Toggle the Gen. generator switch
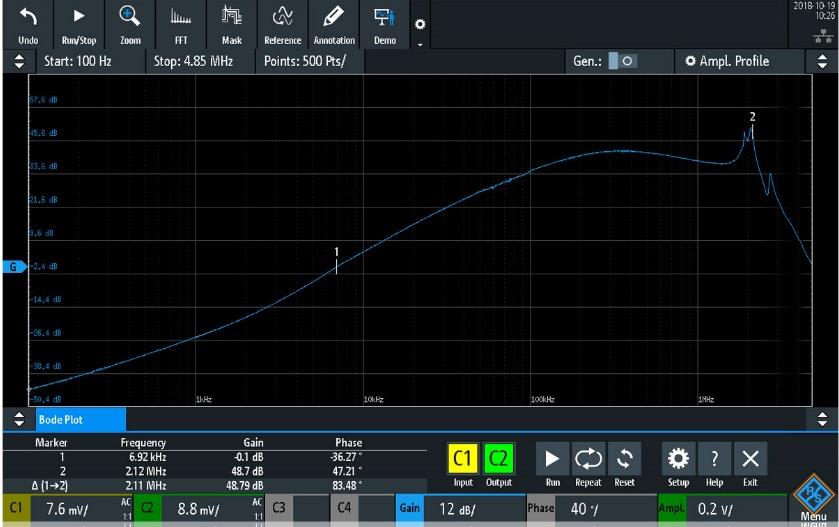 pos(622,61)
